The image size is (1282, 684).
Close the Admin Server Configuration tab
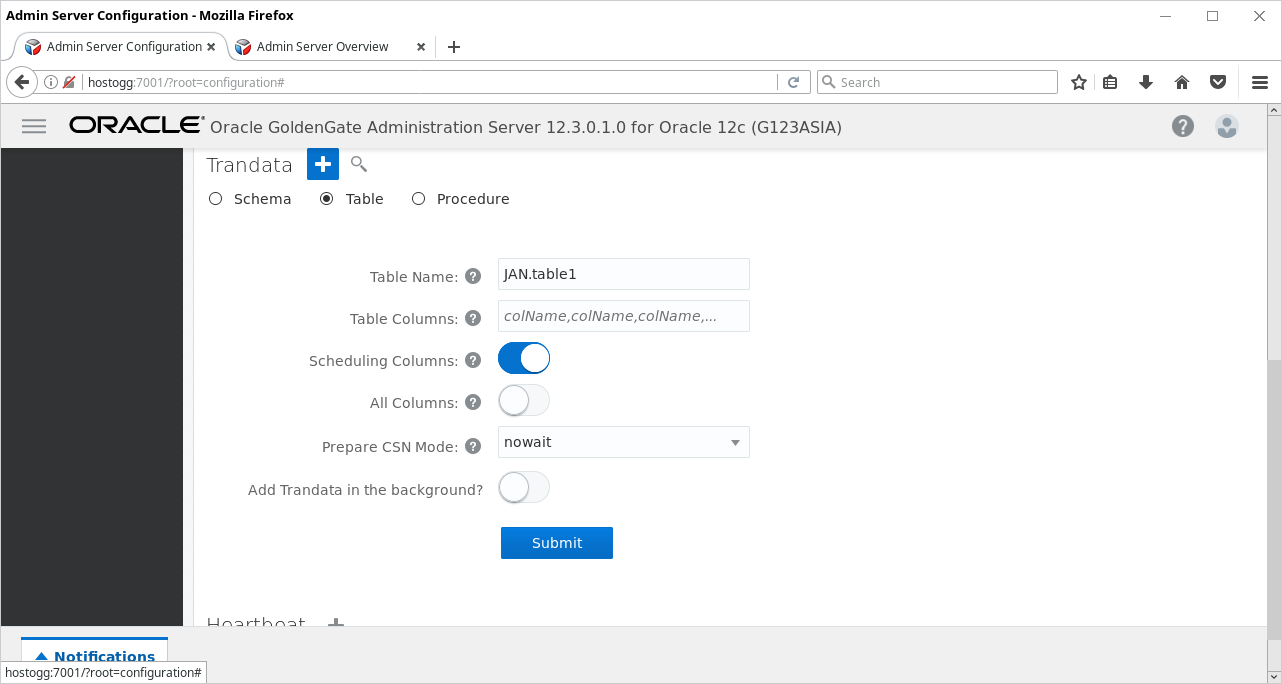tap(211, 47)
